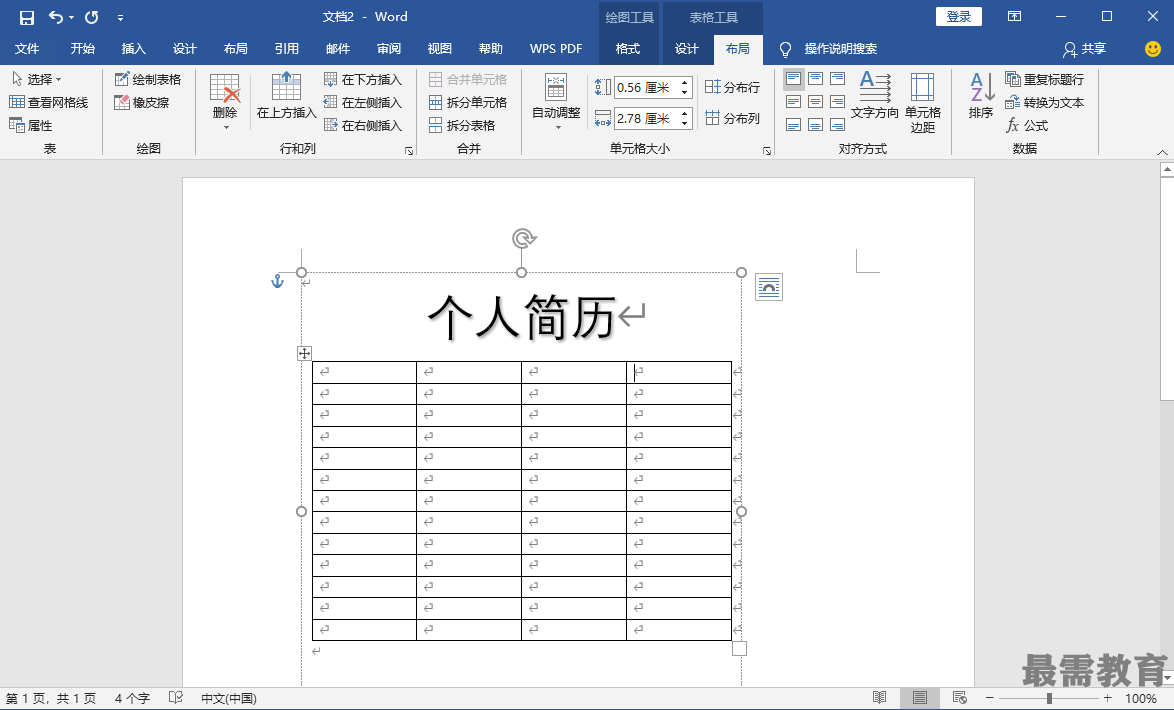1174x710 pixels.
Task: Click the 排序 sort button
Action: click(x=981, y=95)
